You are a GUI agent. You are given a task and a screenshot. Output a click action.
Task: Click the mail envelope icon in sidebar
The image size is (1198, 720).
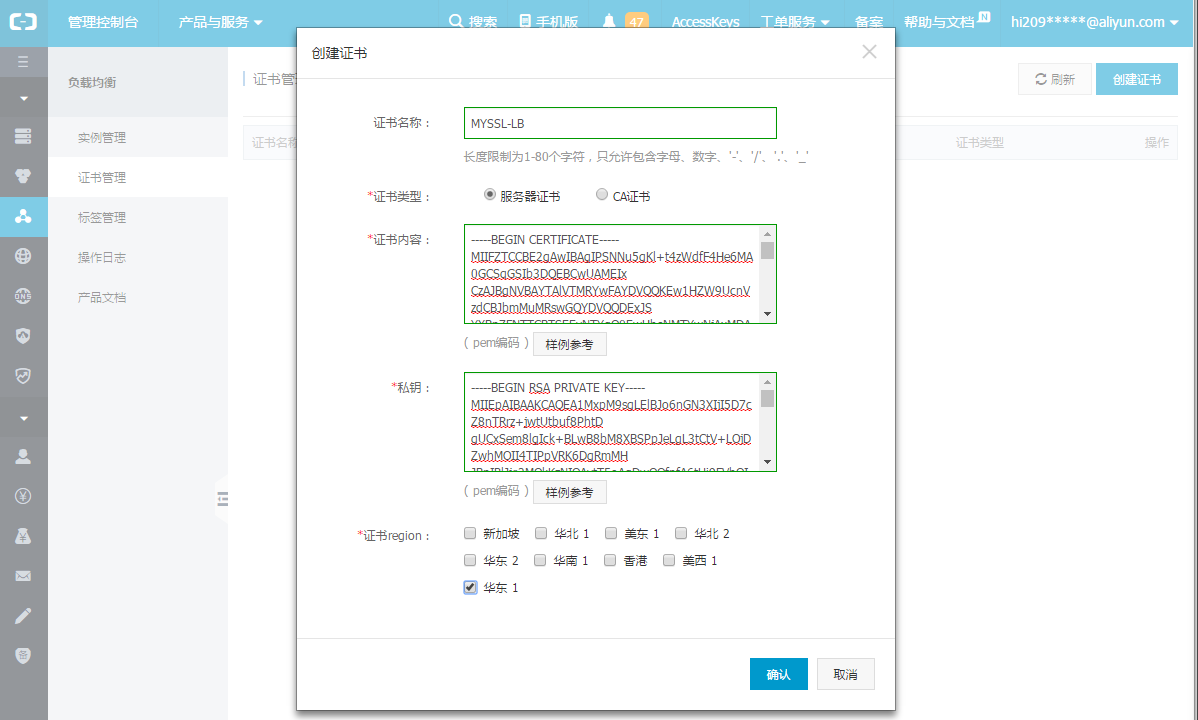click(x=24, y=575)
